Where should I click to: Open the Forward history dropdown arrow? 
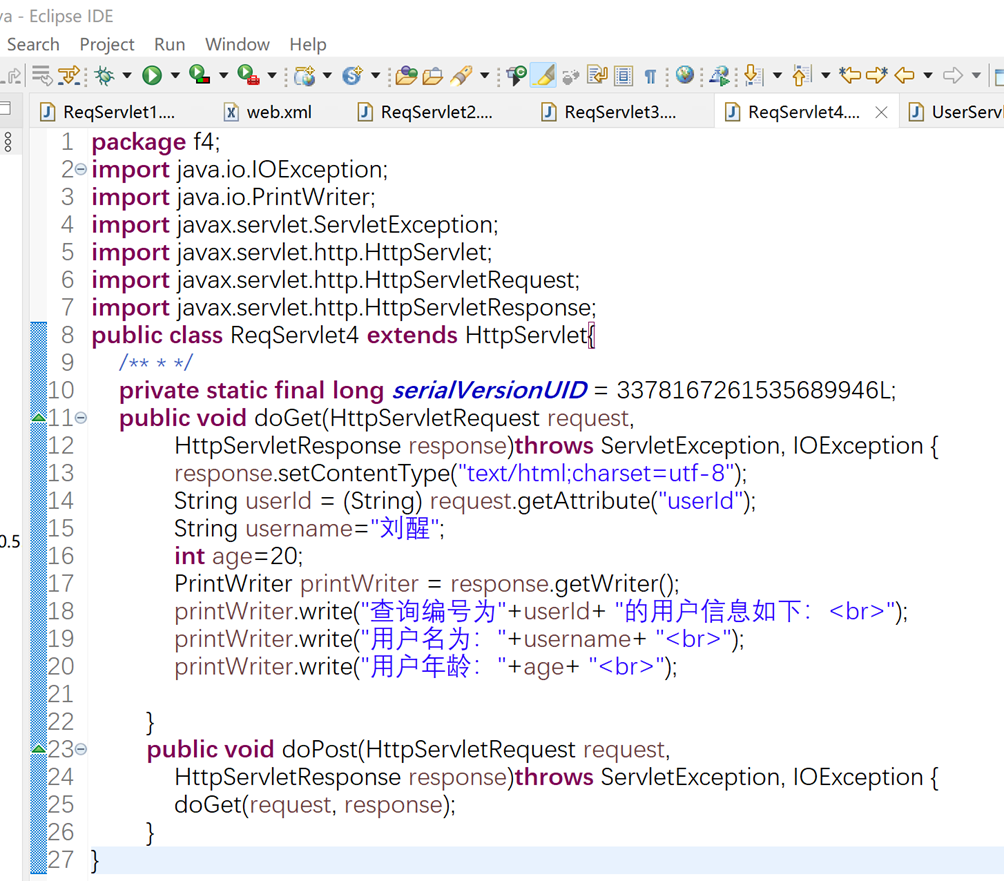(976, 76)
